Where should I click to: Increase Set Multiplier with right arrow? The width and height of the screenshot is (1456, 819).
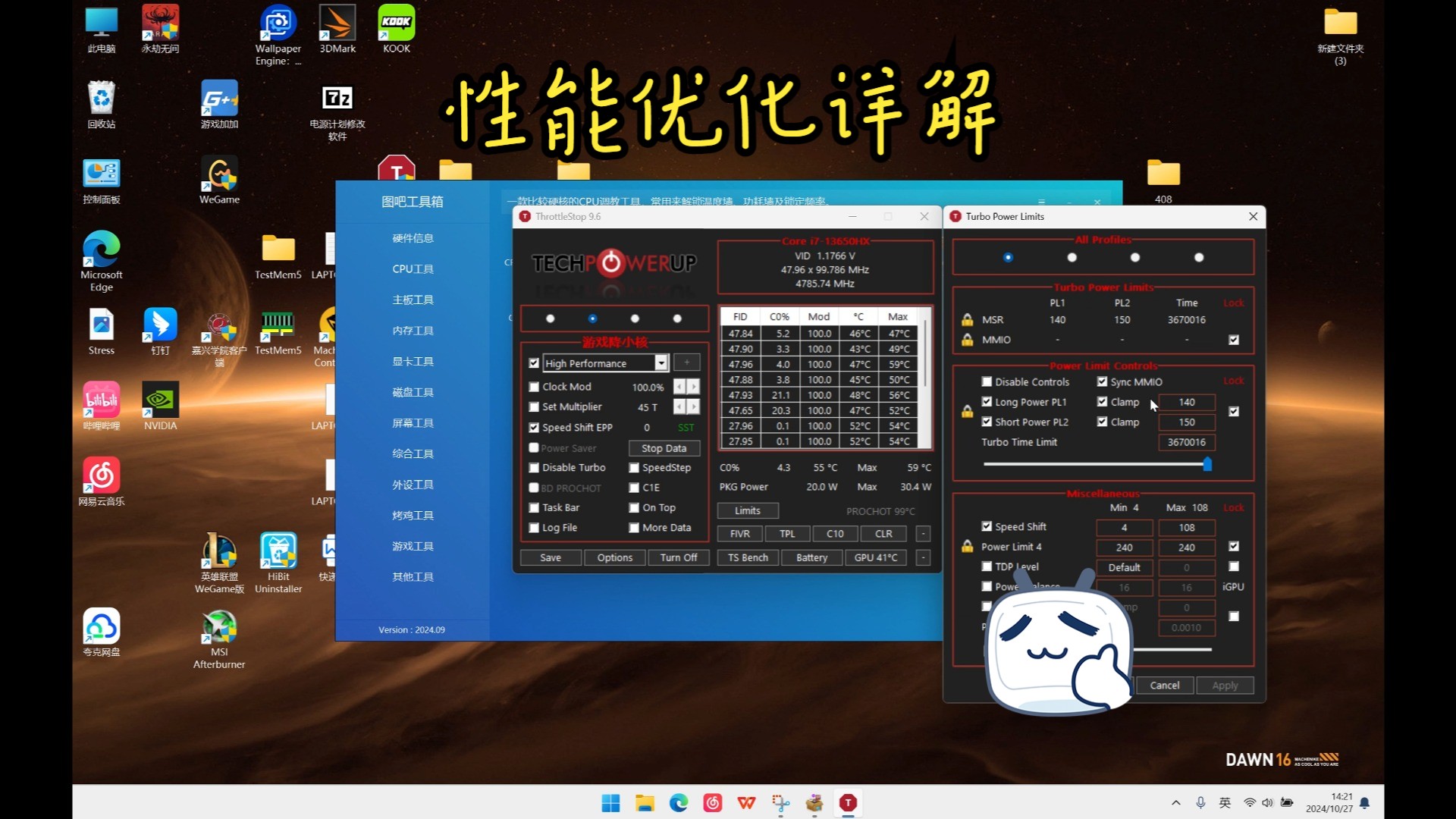(x=693, y=407)
